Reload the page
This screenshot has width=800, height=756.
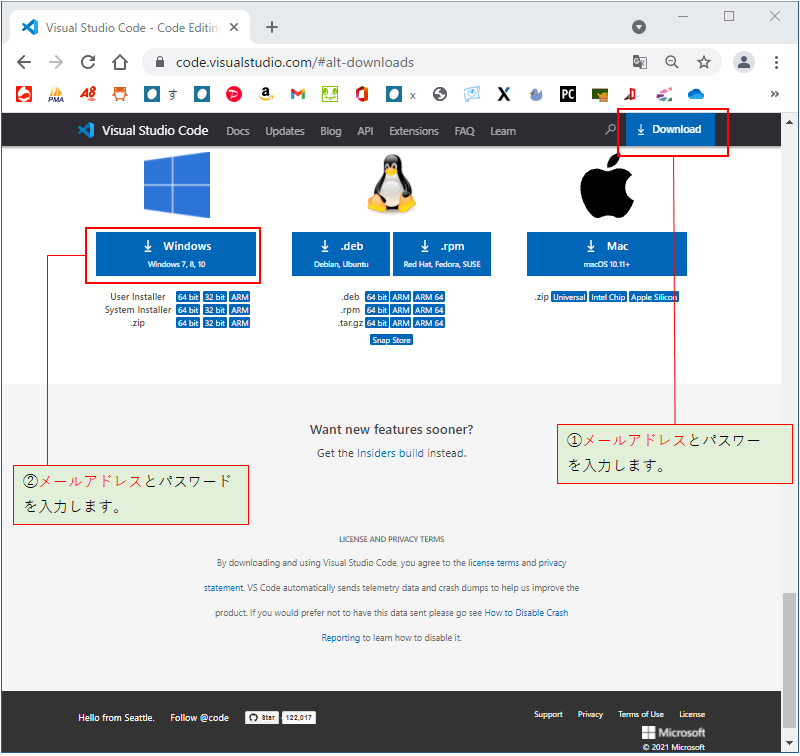click(x=88, y=62)
